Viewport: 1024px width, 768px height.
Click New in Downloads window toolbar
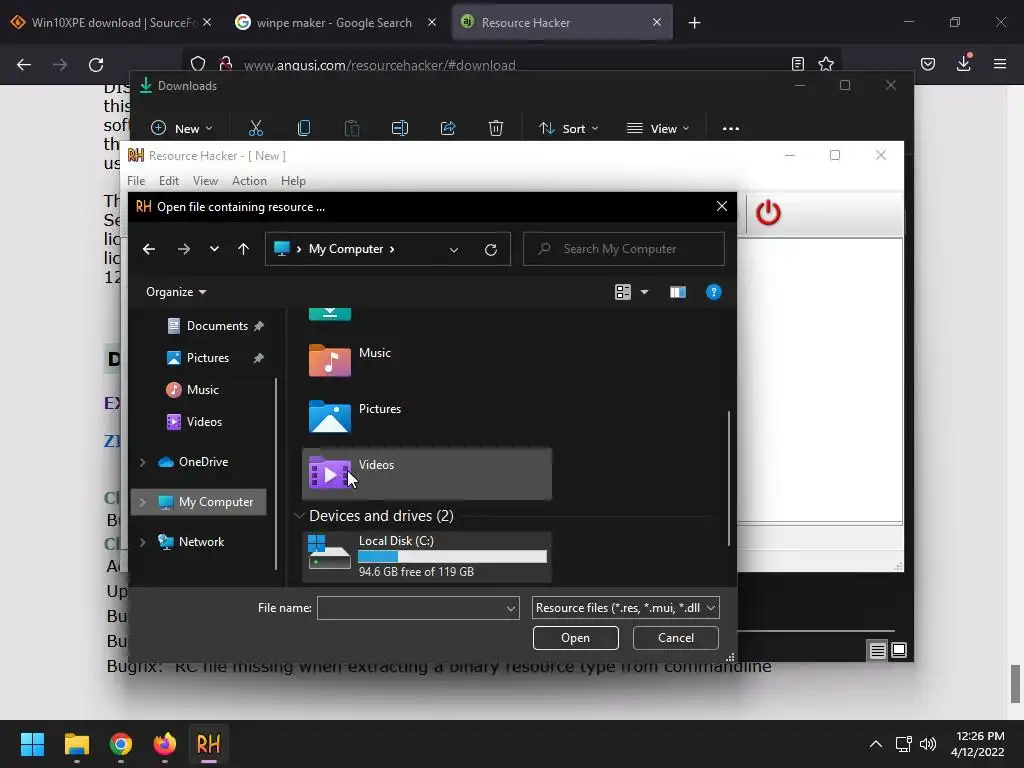[182, 129]
